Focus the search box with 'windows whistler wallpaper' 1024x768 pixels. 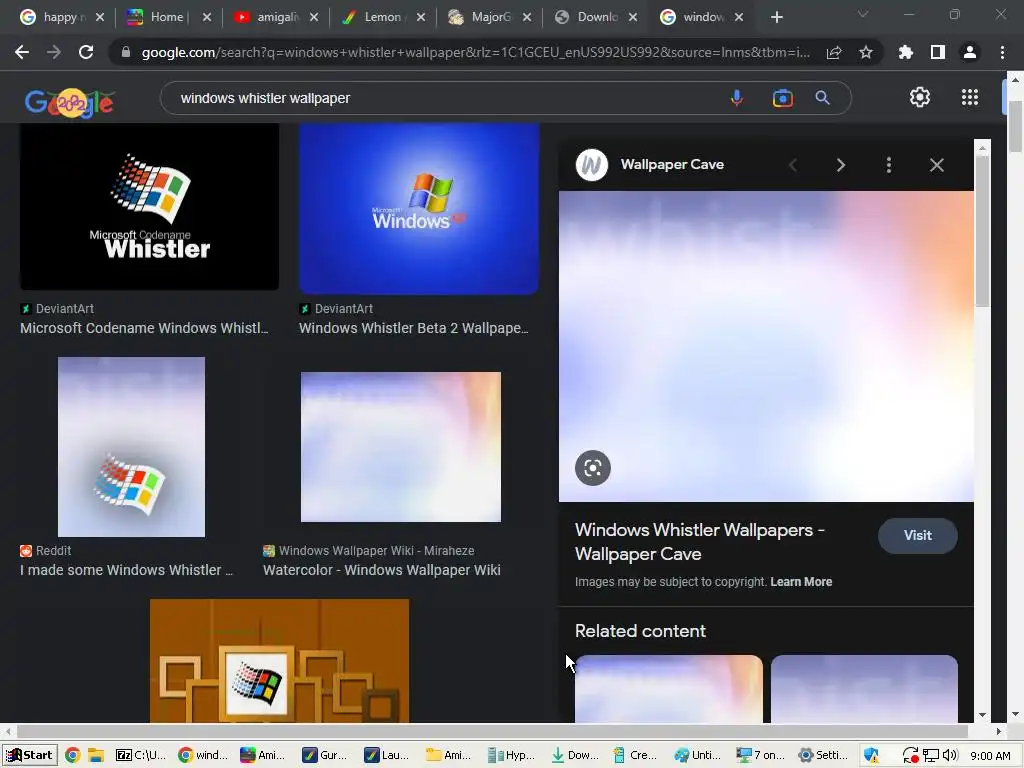[x=444, y=98]
